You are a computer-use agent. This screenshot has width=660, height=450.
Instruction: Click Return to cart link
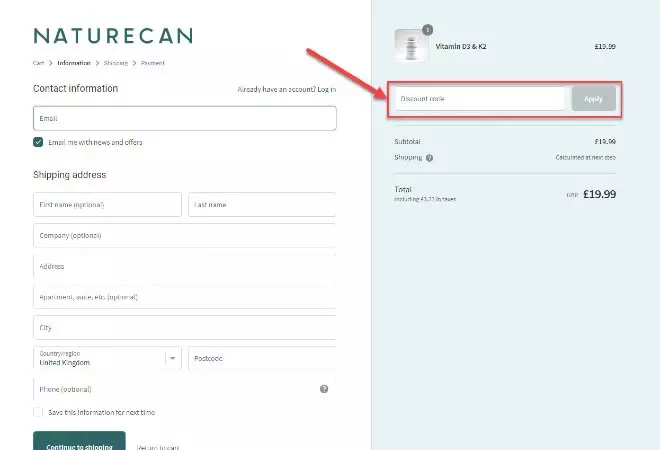pyautogui.click(x=158, y=447)
